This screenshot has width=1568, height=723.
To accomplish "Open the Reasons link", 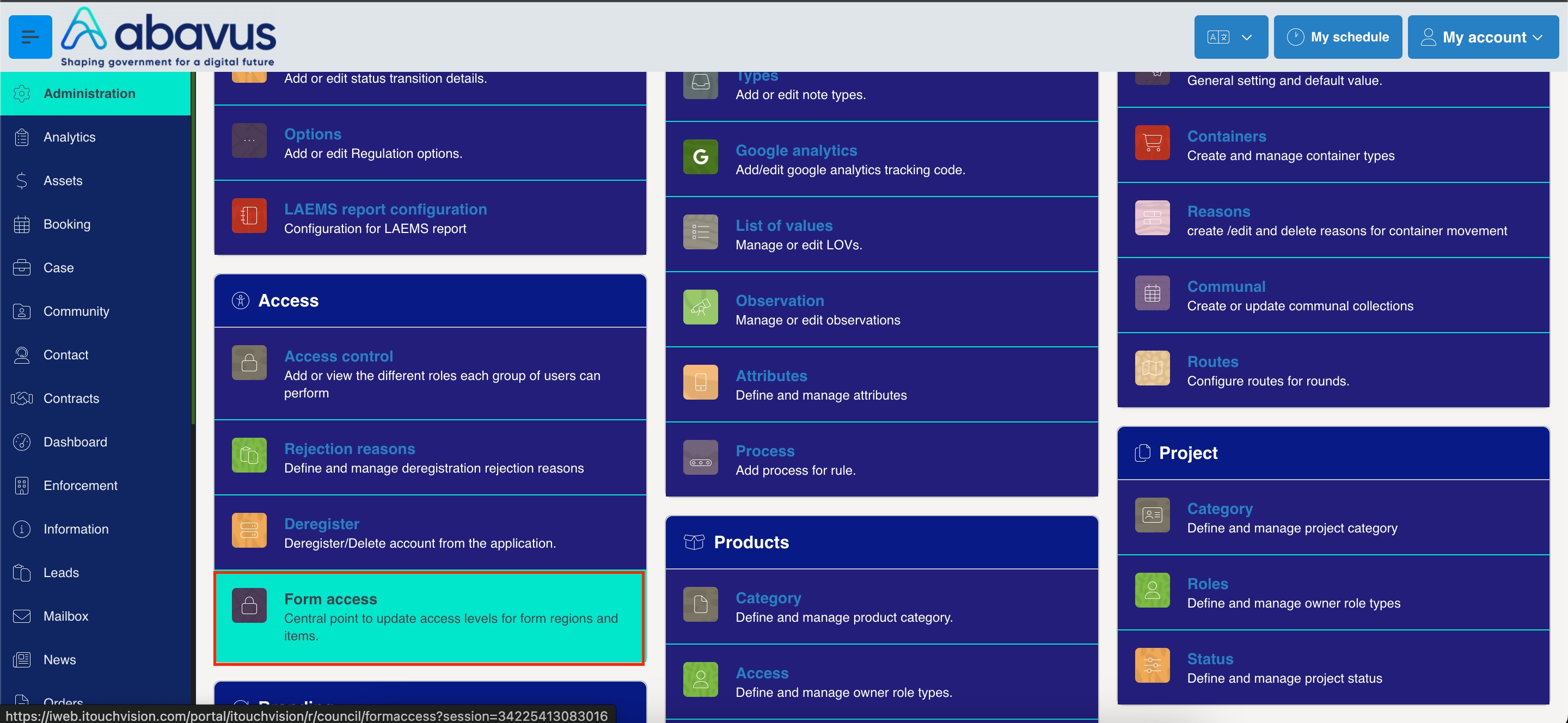I will (1218, 211).
